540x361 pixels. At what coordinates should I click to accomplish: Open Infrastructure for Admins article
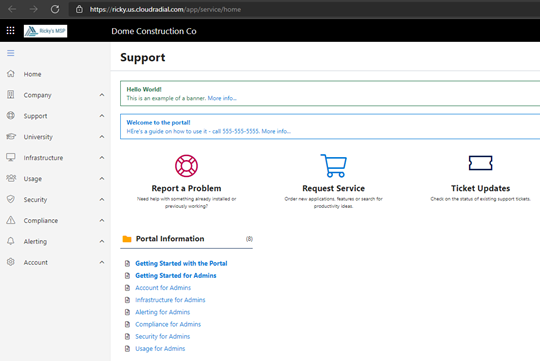pyautogui.click(x=170, y=300)
